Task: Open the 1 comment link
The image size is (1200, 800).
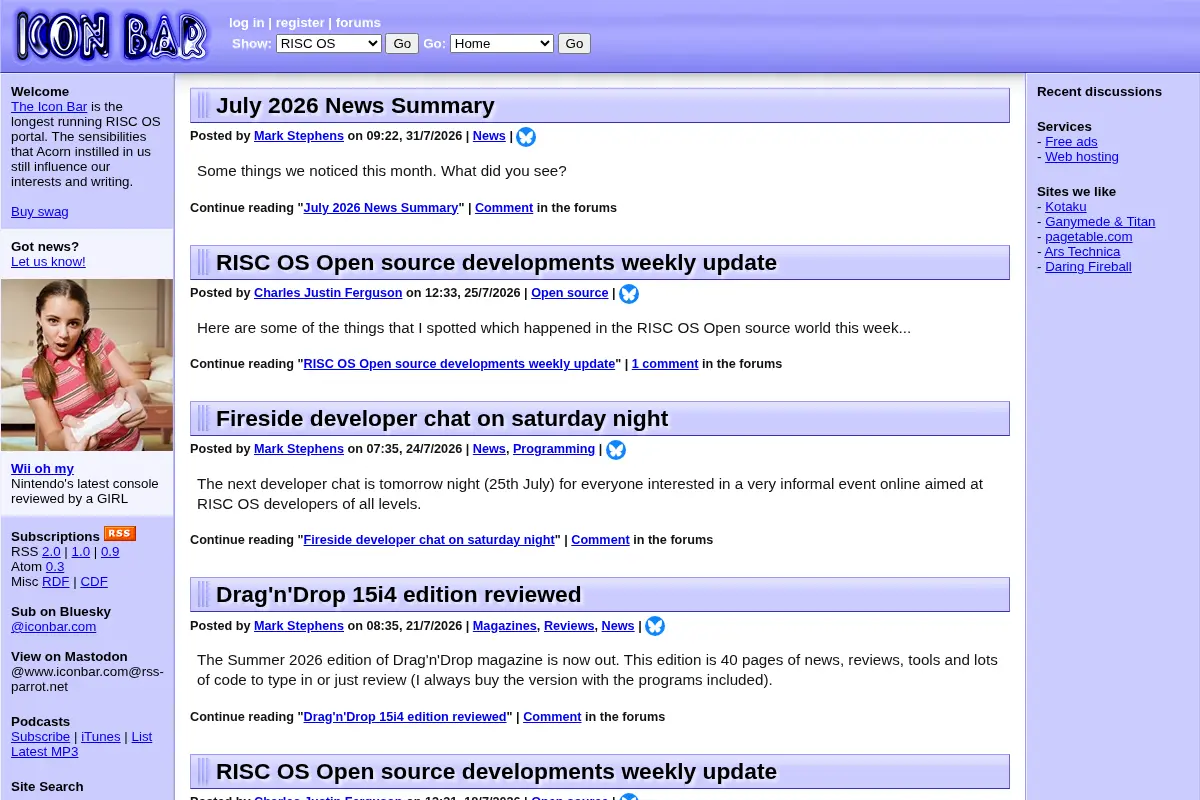Action: 665,363
